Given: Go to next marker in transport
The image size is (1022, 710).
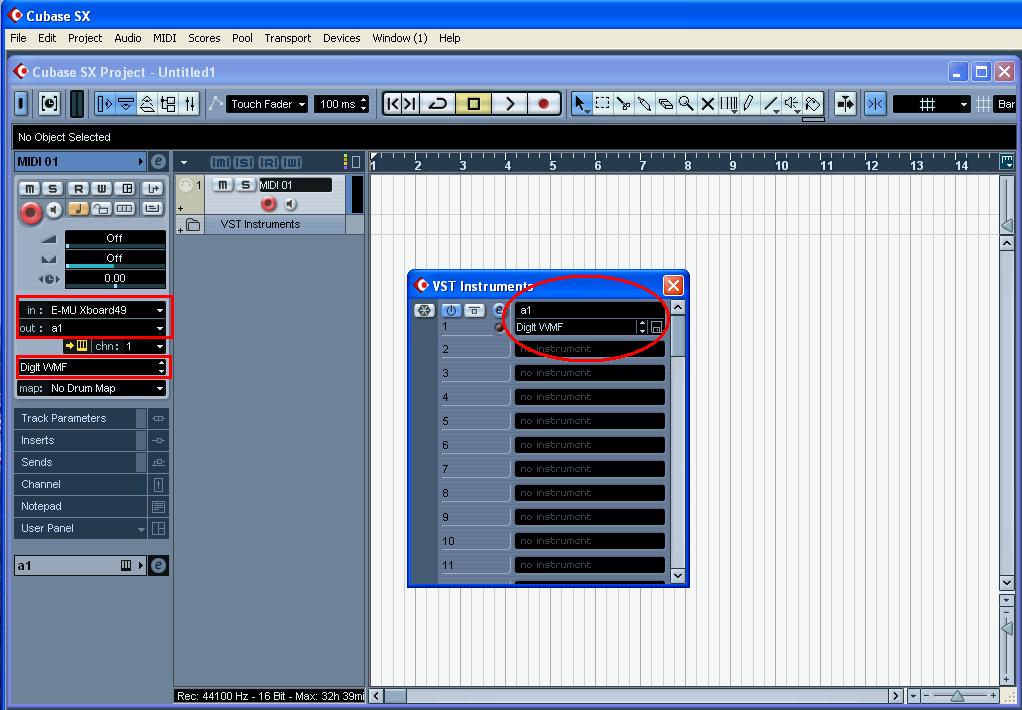Looking at the screenshot, I should [409, 104].
